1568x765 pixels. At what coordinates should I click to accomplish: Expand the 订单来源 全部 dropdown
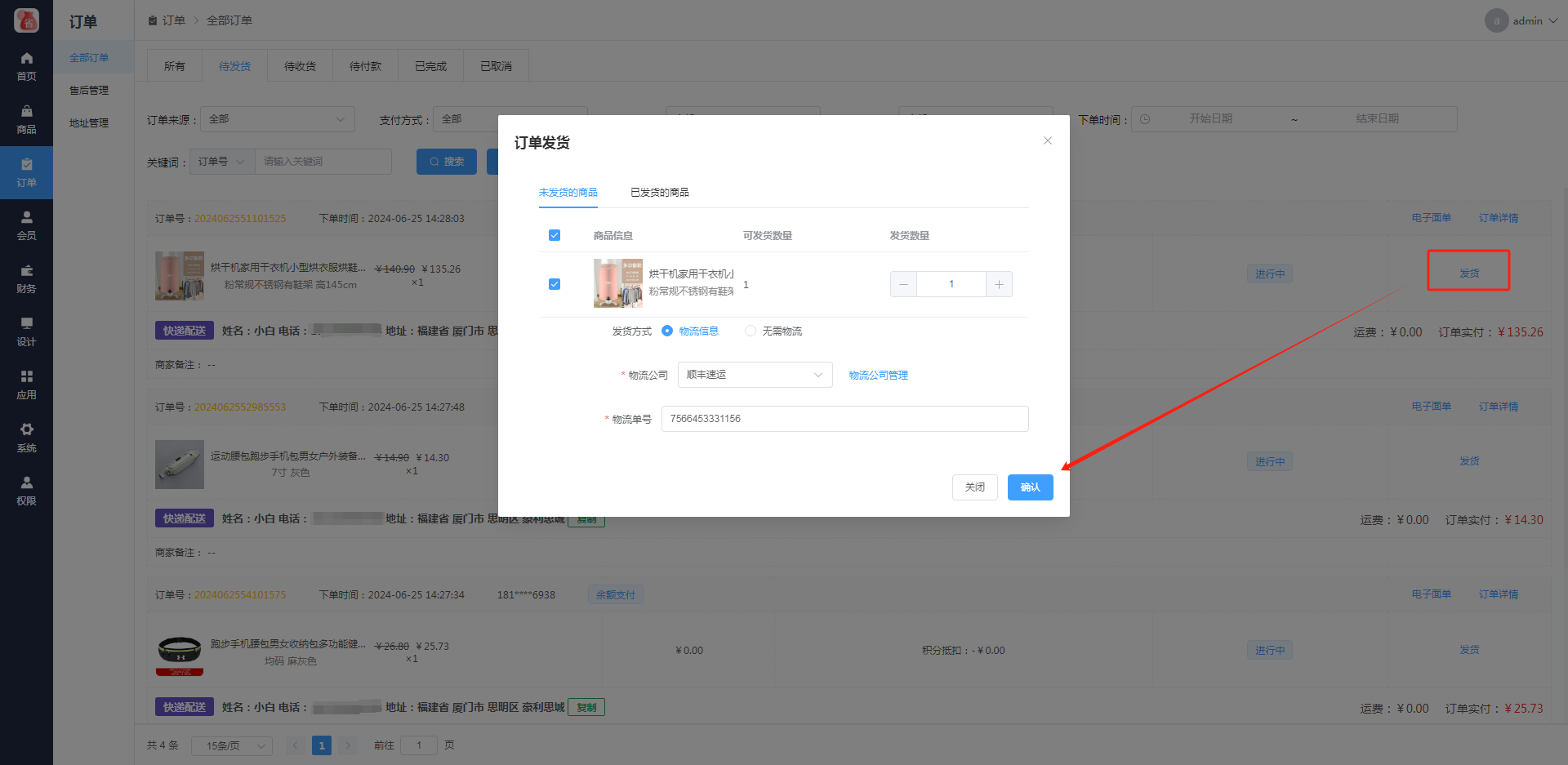pos(277,119)
